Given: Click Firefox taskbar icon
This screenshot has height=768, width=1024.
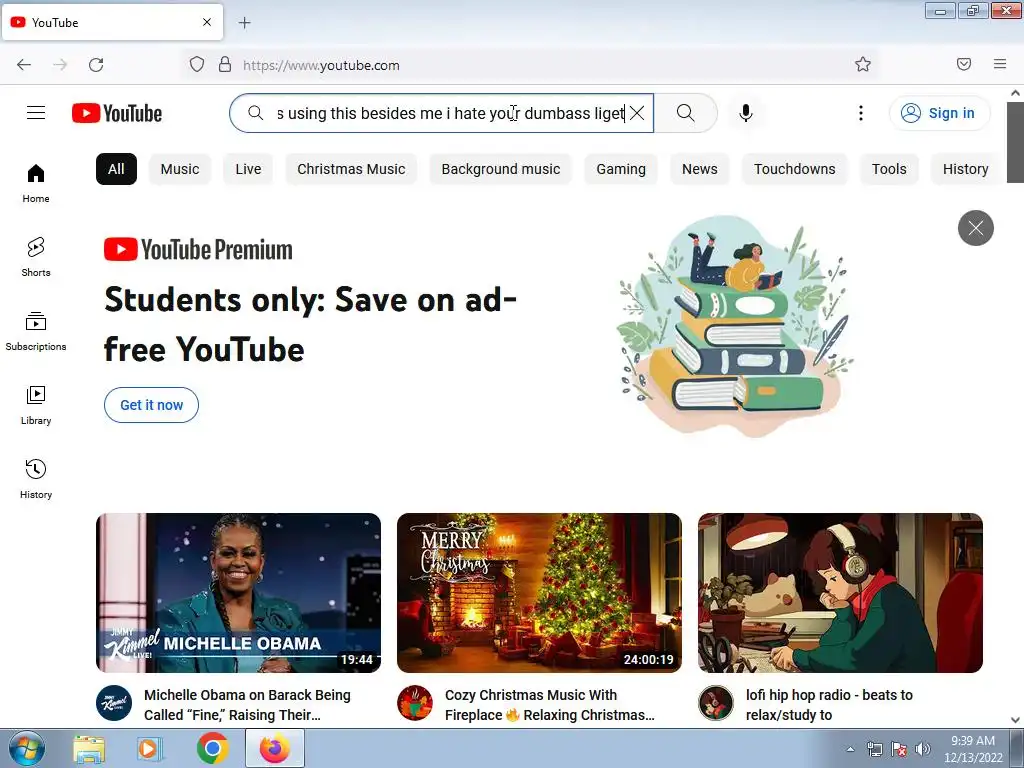Looking at the screenshot, I should (x=275, y=748).
